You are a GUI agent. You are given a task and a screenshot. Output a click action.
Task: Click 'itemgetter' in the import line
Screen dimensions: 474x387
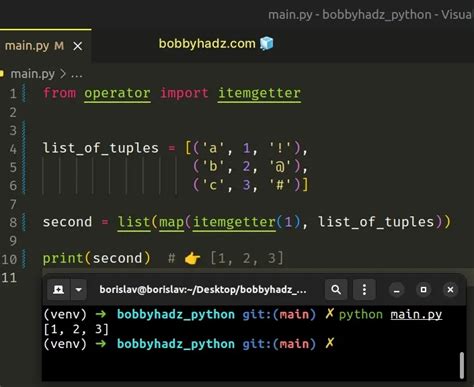259,93
